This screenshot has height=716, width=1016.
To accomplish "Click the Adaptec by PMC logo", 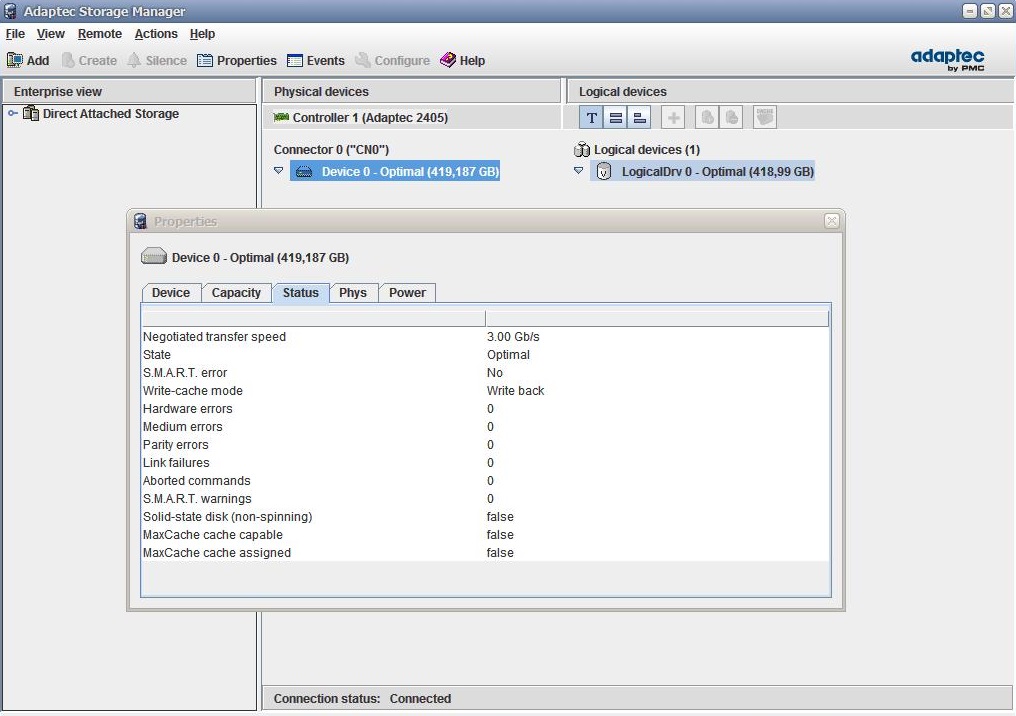I will pos(947,60).
